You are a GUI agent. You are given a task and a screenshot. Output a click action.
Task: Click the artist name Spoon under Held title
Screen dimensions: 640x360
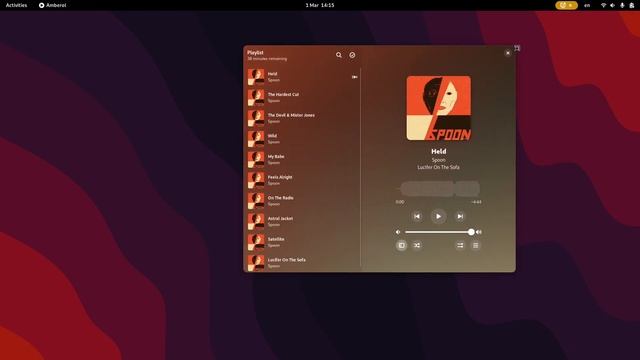438,160
